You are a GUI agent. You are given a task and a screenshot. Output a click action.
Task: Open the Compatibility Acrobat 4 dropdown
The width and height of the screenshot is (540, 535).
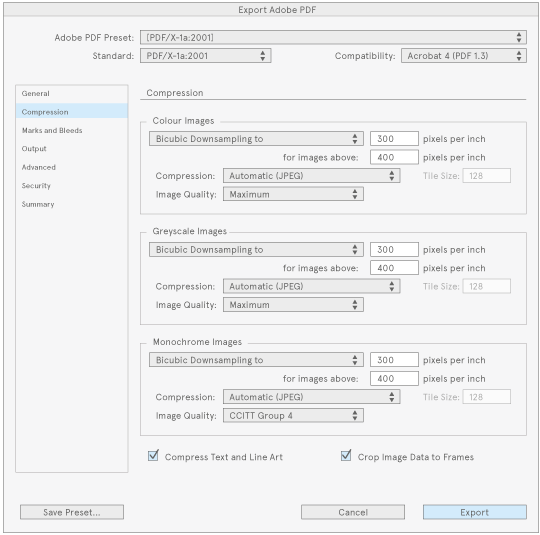pos(464,56)
